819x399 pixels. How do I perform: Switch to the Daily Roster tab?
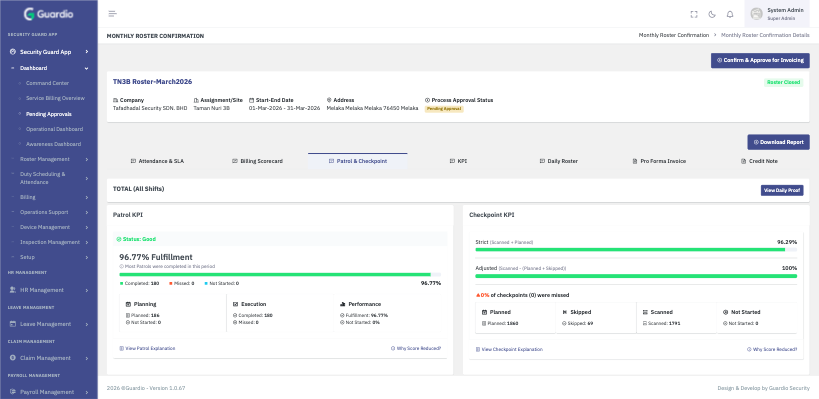point(559,161)
